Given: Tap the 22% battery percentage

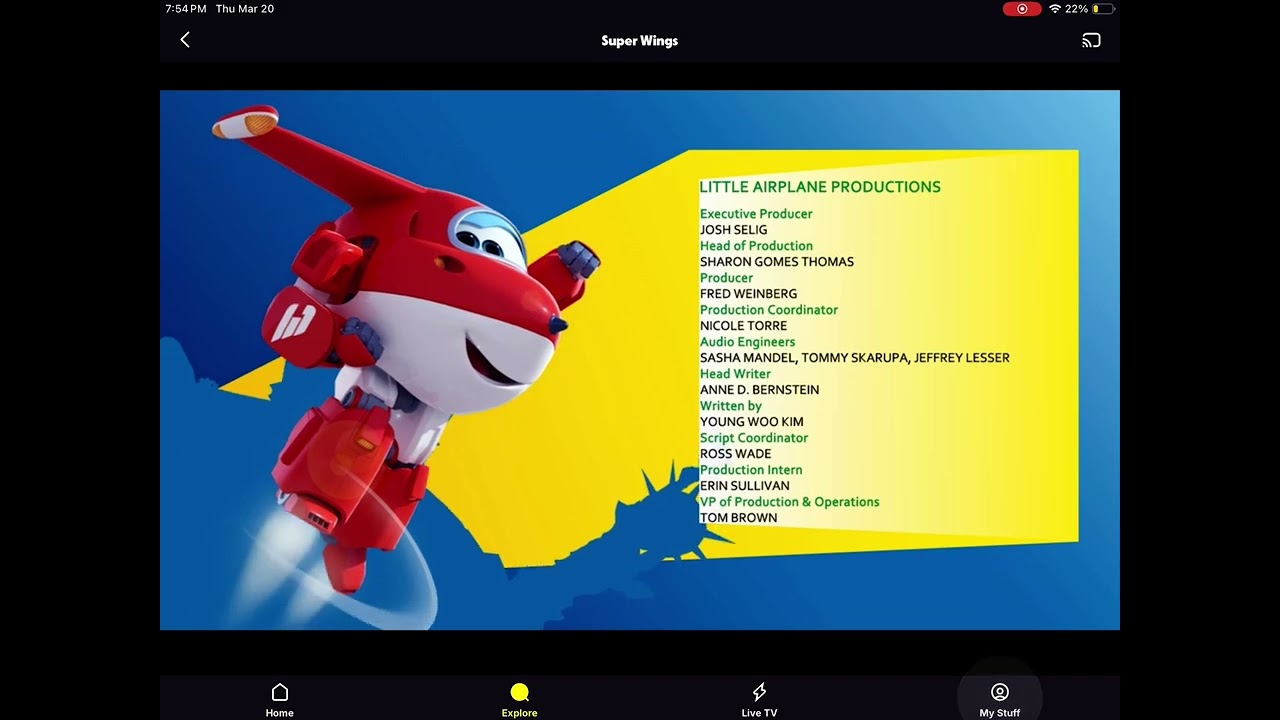Looking at the screenshot, I should pyautogui.click(x=1077, y=9).
